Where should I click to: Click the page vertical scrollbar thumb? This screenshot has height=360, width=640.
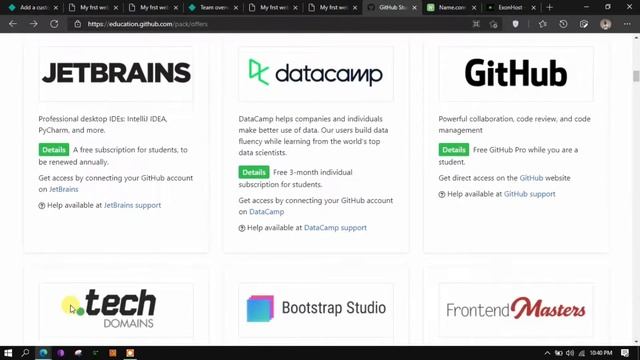pos(636,76)
